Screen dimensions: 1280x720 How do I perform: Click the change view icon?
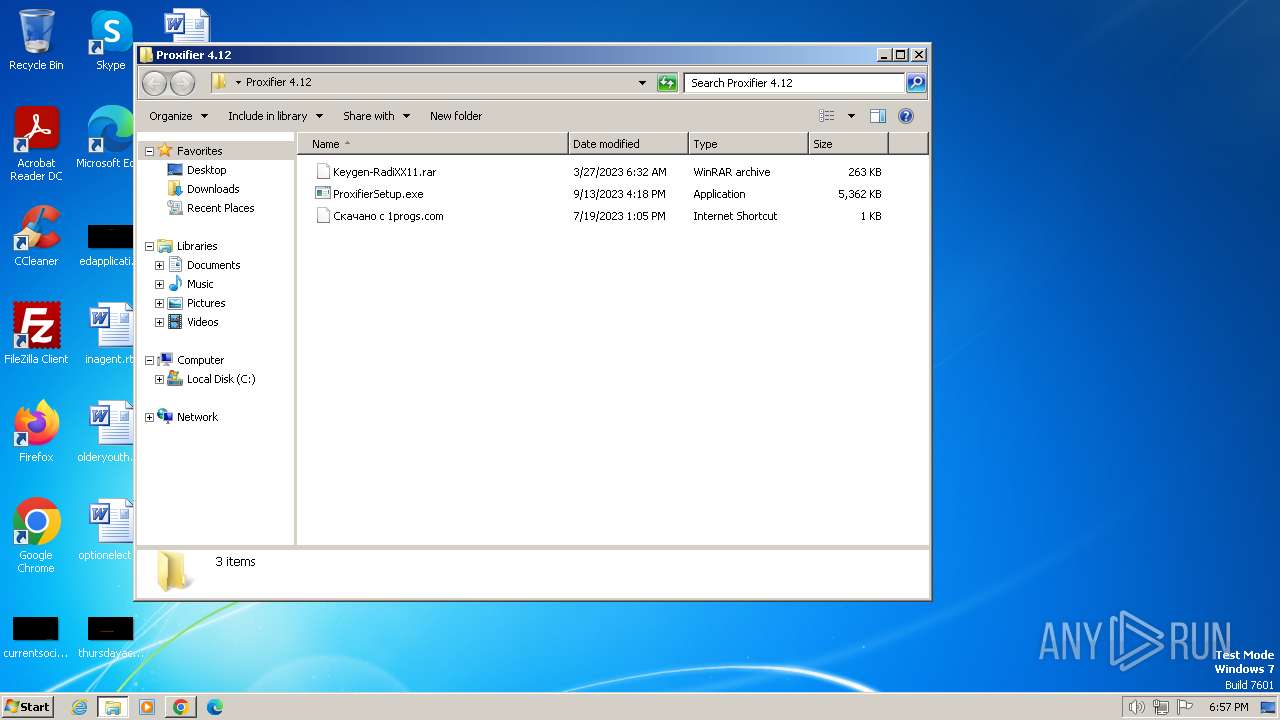[826, 116]
